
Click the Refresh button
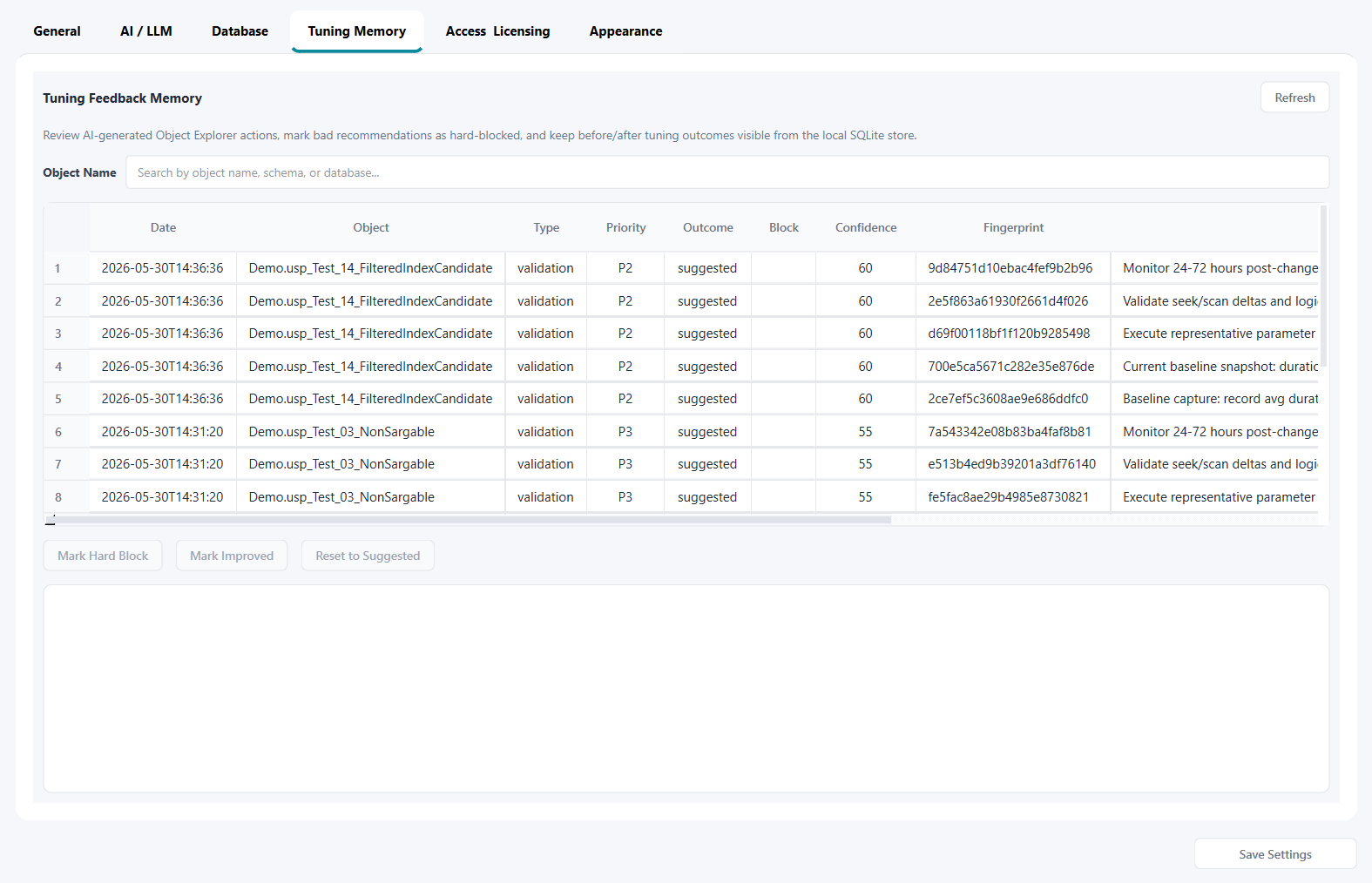coord(1294,98)
